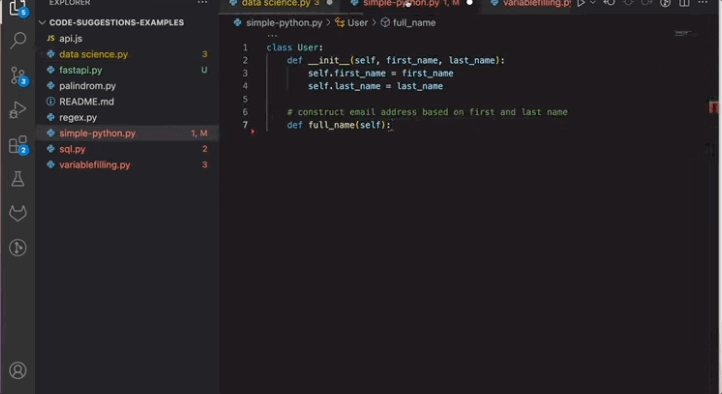Open Explorer panel more actions ellipsis
Viewport: 722px width, 394px height.
point(202,3)
